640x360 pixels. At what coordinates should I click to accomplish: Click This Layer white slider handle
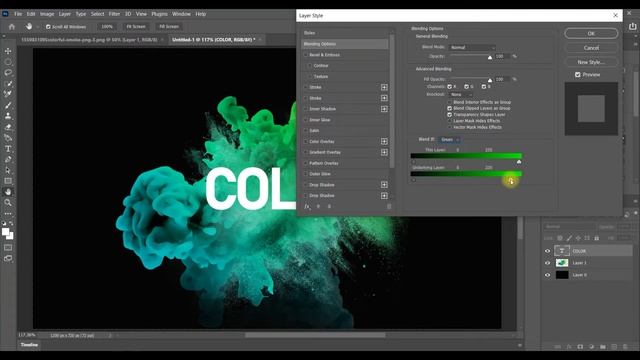pos(519,162)
